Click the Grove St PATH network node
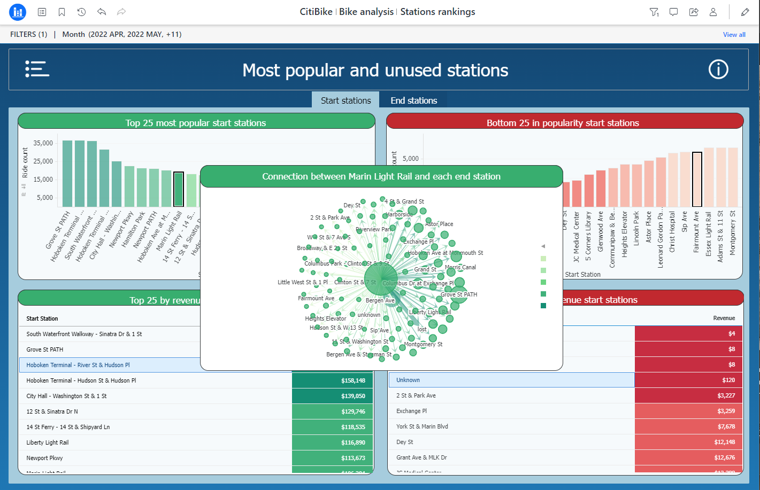This screenshot has height=490, width=760. (459, 294)
